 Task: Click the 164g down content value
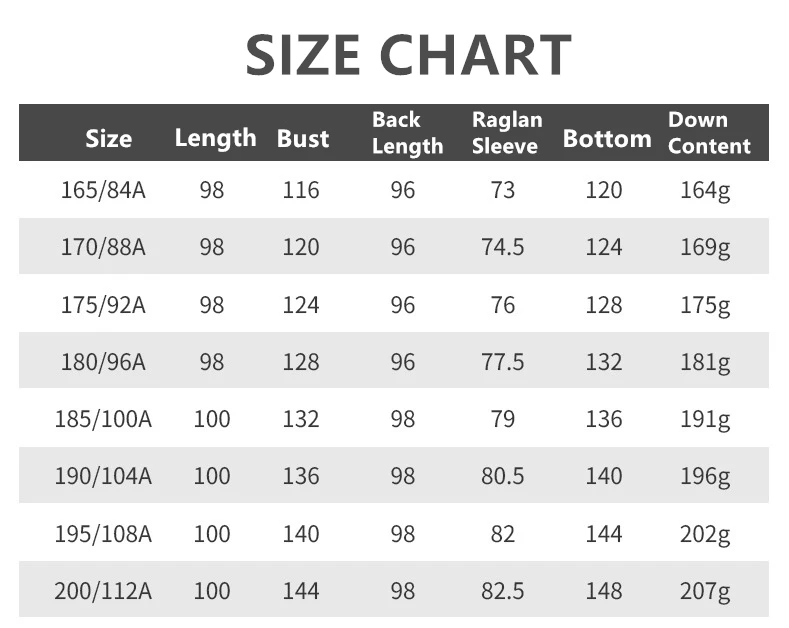[x=705, y=190]
